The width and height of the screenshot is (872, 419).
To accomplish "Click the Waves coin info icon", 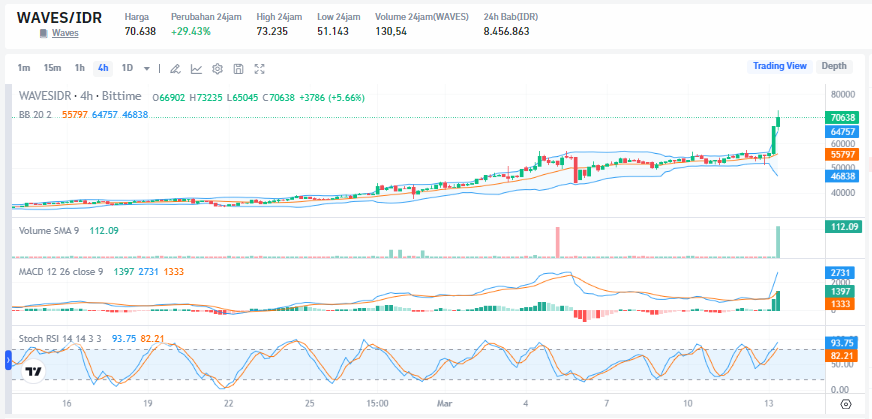I will point(44,33).
